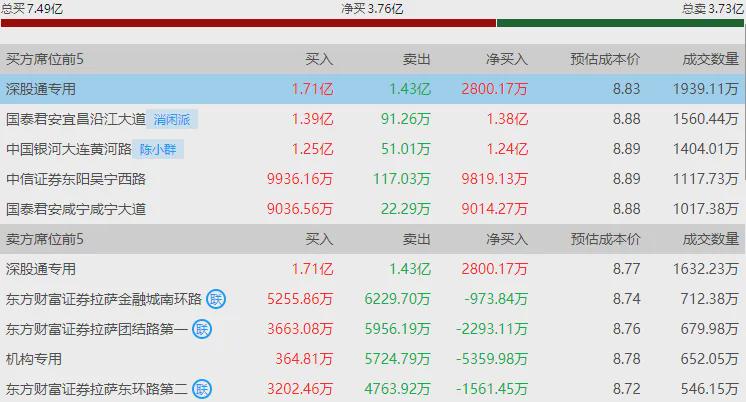Click 5255.86万 buy amount
Image resolution: width=746 pixels, height=402 pixels.
tap(300, 299)
